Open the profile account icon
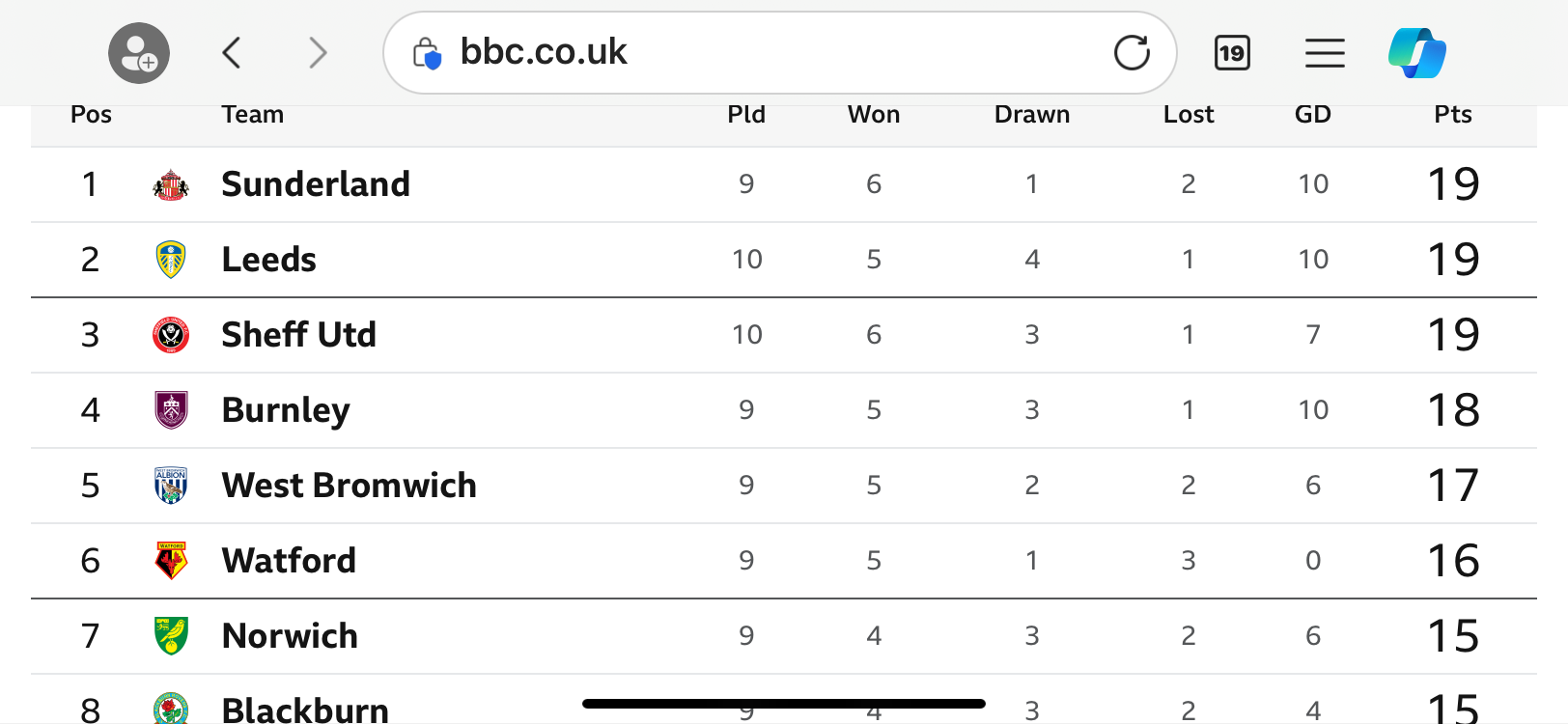This screenshot has width=1568, height=724. [x=139, y=53]
